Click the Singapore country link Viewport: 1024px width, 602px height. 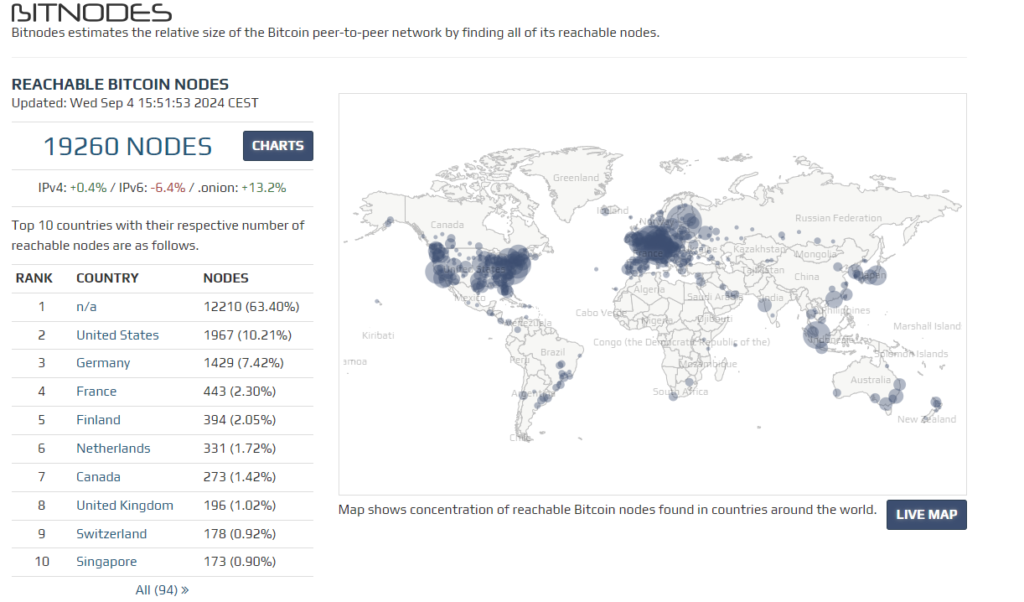[106, 562]
